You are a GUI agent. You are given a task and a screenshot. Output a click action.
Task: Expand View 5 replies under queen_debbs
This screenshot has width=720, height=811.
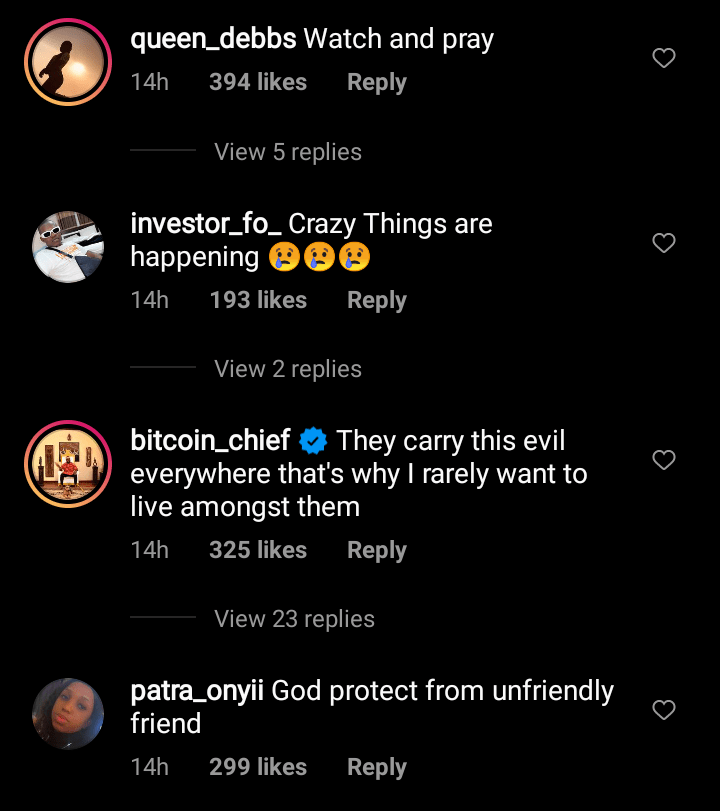(288, 152)
